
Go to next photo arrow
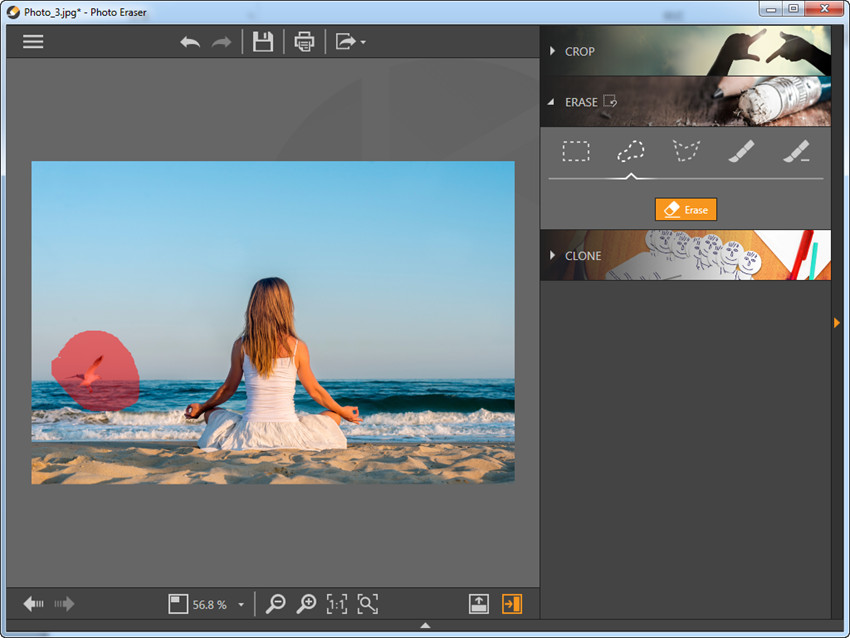pyautogui.click(x=64, y=603)
